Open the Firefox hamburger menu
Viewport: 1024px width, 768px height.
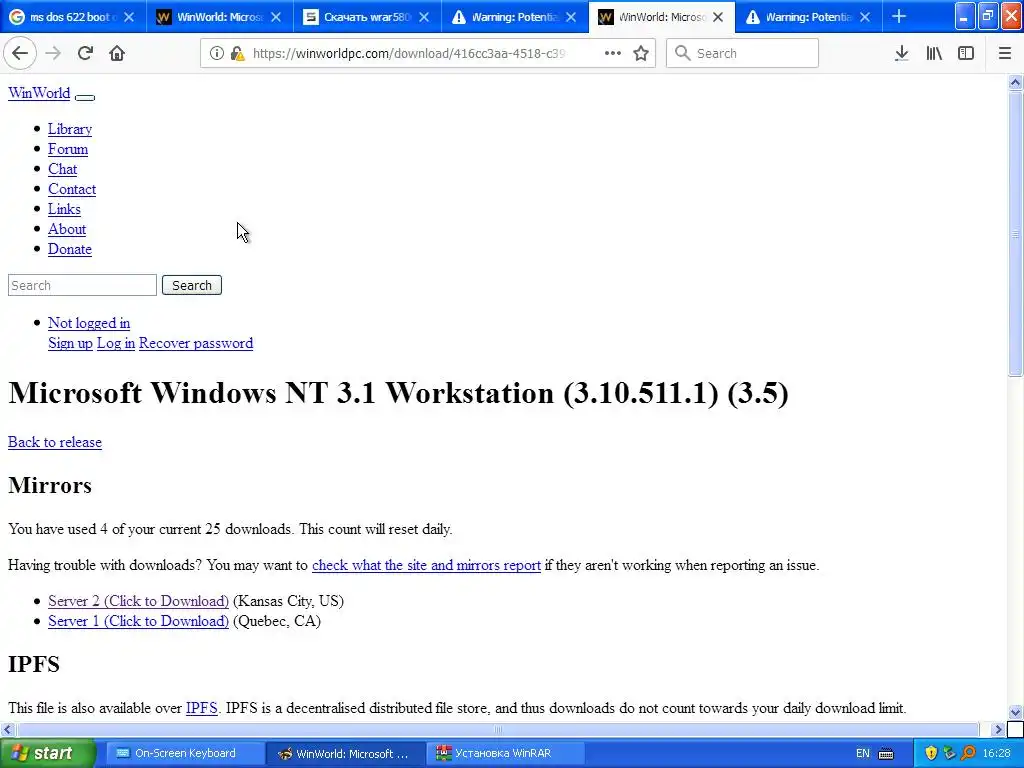click(1004, 54)
